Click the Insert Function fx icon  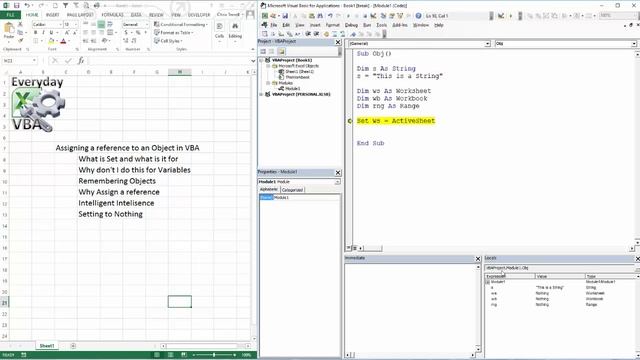click(81, 61)
